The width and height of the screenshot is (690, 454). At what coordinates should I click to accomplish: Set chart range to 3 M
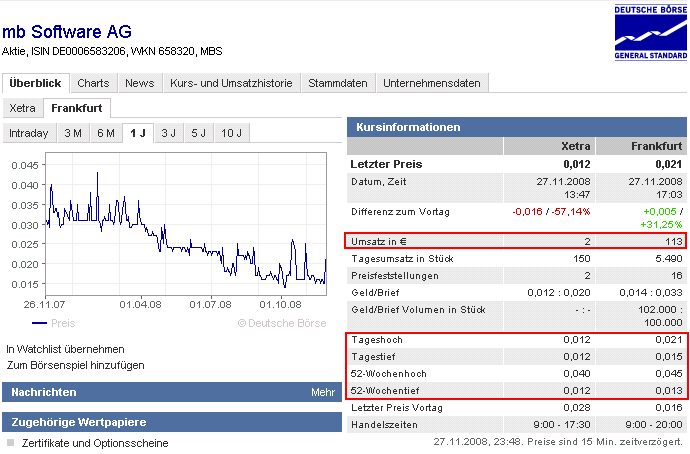pos(73,133)
